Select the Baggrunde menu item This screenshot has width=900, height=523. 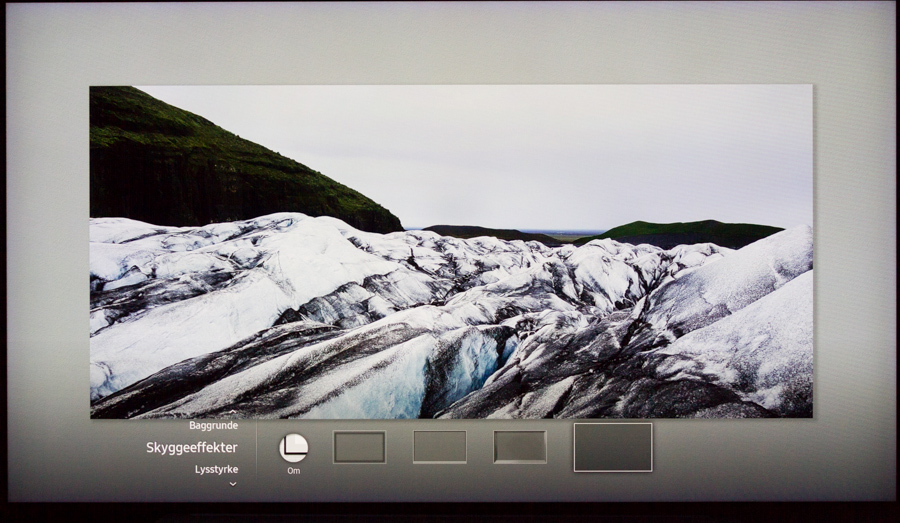tap(214, 425)
